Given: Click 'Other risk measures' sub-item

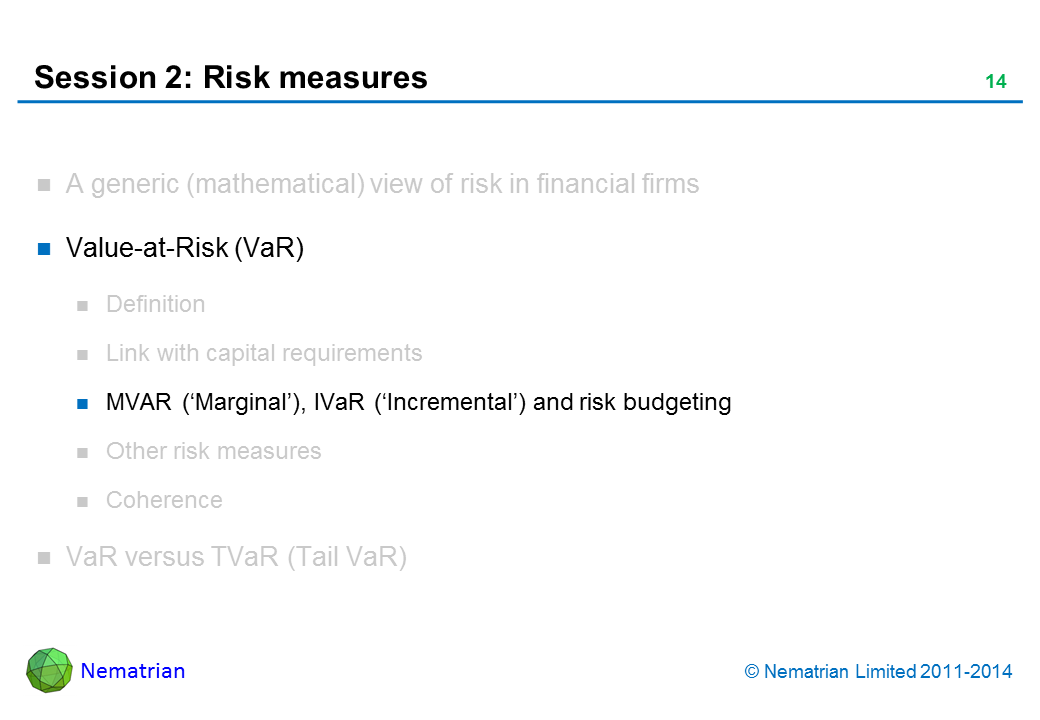Looking at the screenshot, I should [x=213, y=451].
